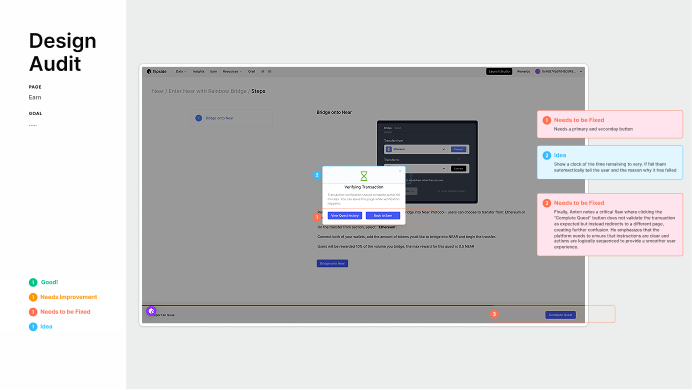The image size is (692, 390).
Task: Expand the Transfer from Ethereum dropdown
Action: tap(417, 150)
